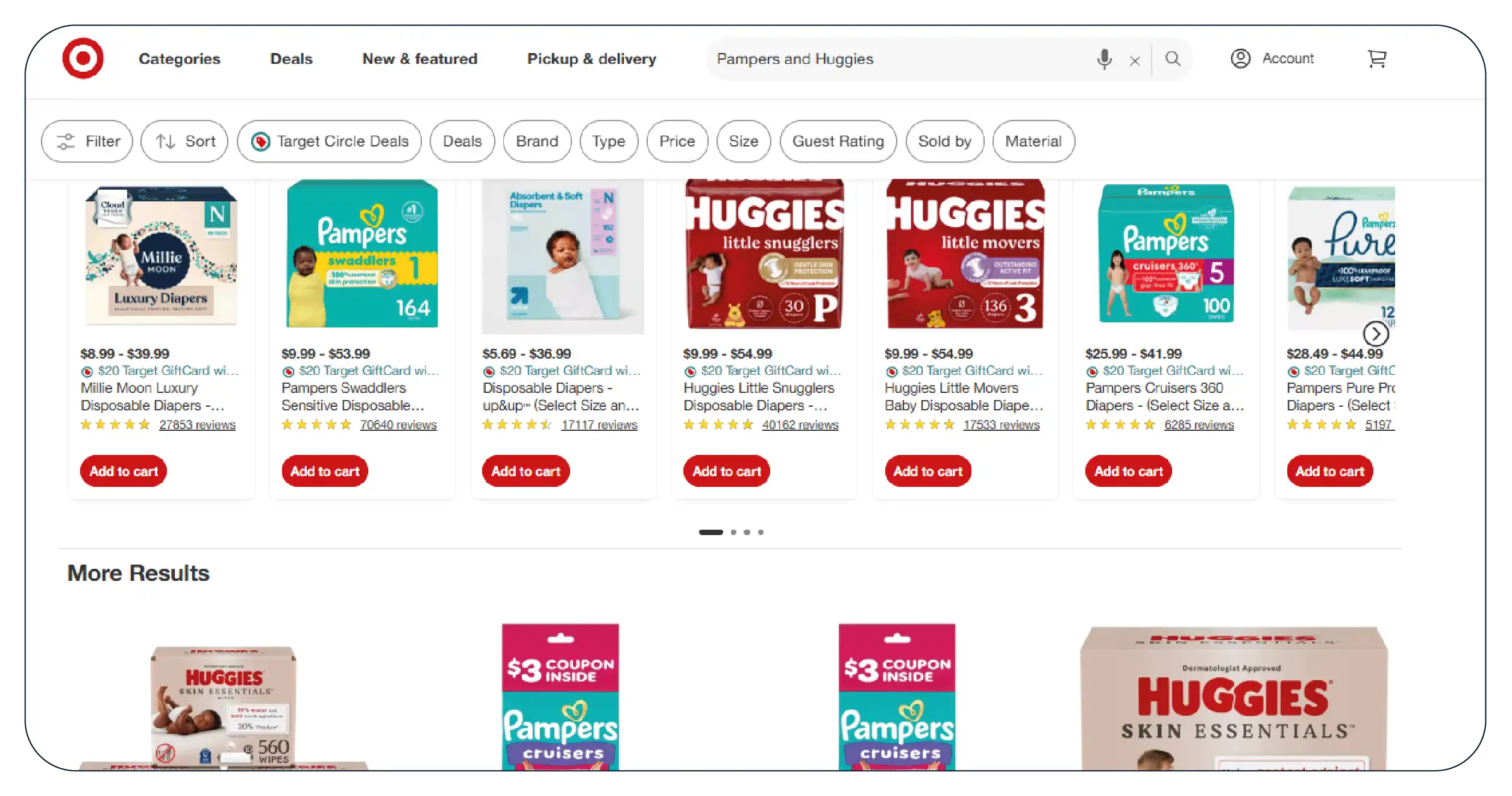The width and height of the screenshot is (1512, 796).
Task: Open the Categories menu
Action: pyautogui.click(x=179, y=59)
